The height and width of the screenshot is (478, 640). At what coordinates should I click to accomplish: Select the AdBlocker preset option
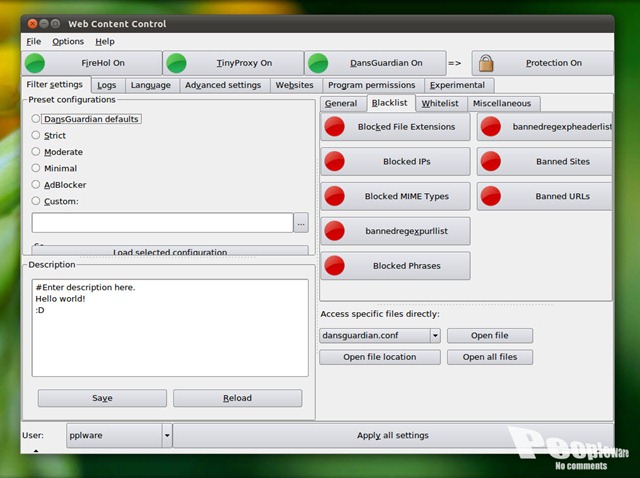tap(37, 185)
